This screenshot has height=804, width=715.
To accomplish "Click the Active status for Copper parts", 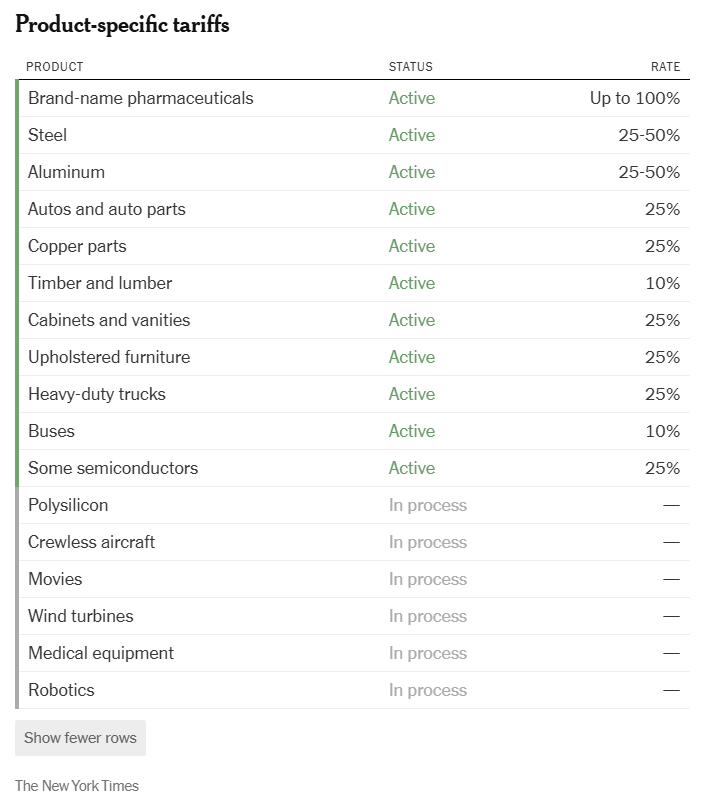I will (411, 246).
